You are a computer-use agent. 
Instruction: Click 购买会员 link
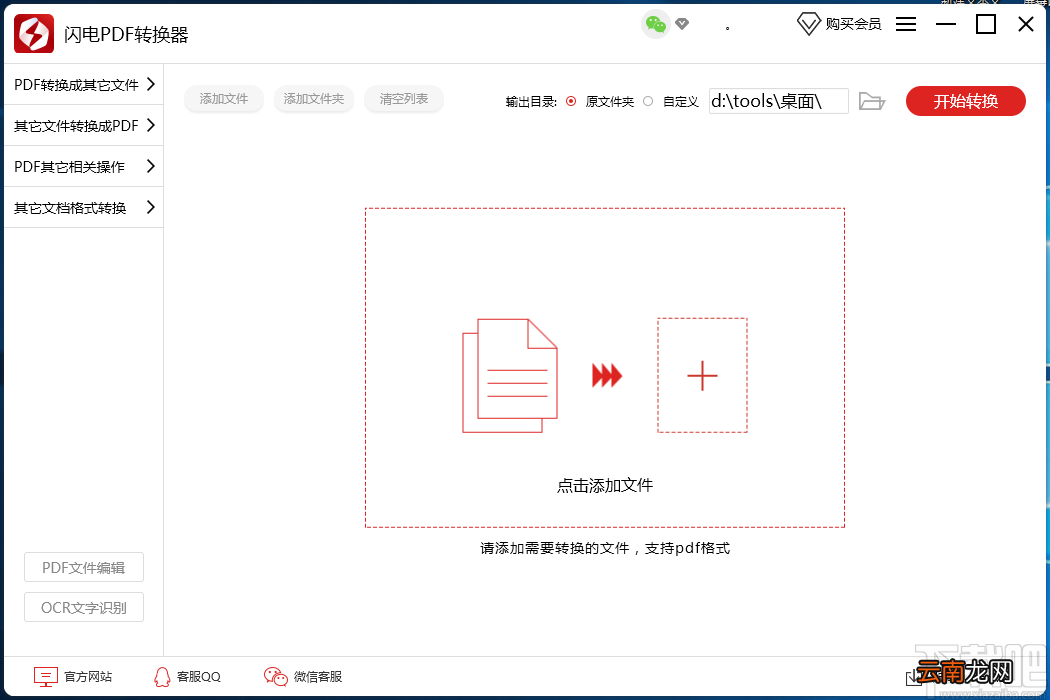[853, 24]
